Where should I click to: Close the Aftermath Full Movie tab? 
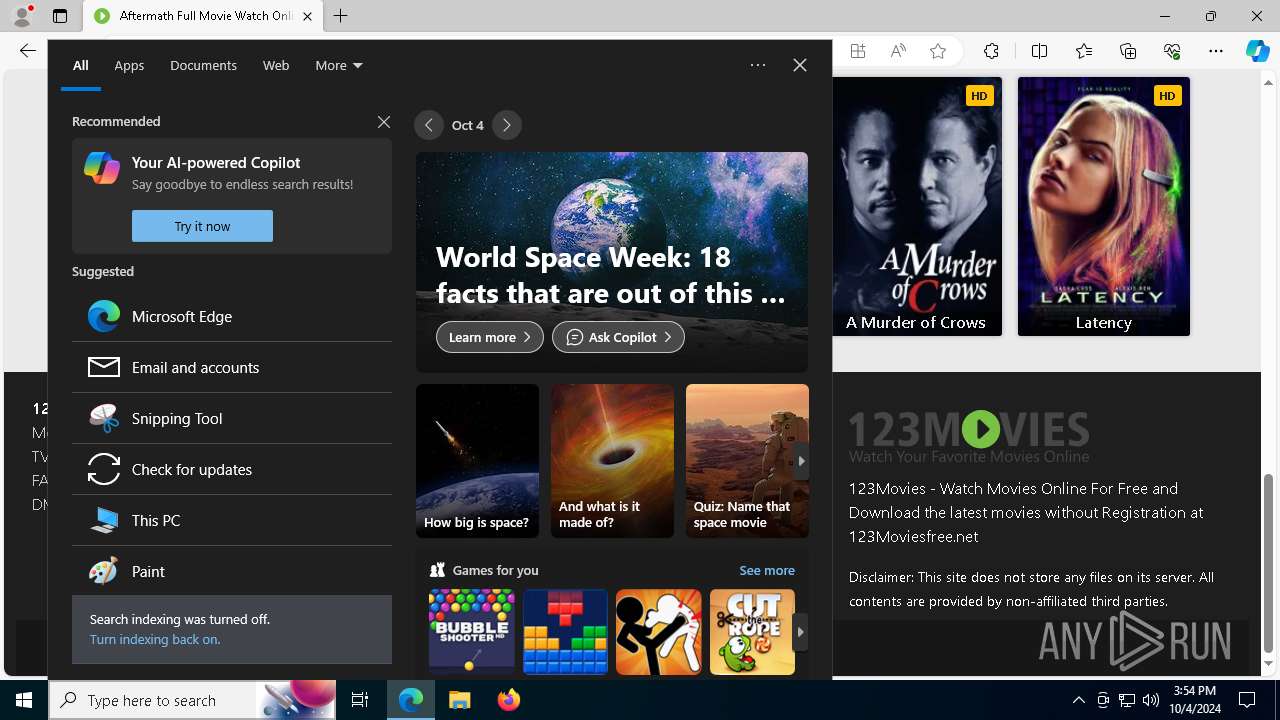(x=308, y=16)
